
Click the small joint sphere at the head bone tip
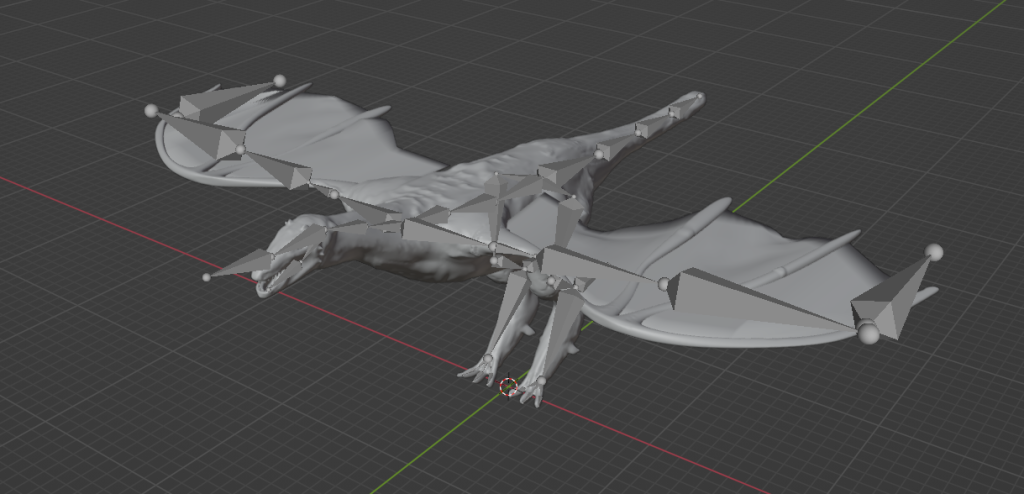206,277
